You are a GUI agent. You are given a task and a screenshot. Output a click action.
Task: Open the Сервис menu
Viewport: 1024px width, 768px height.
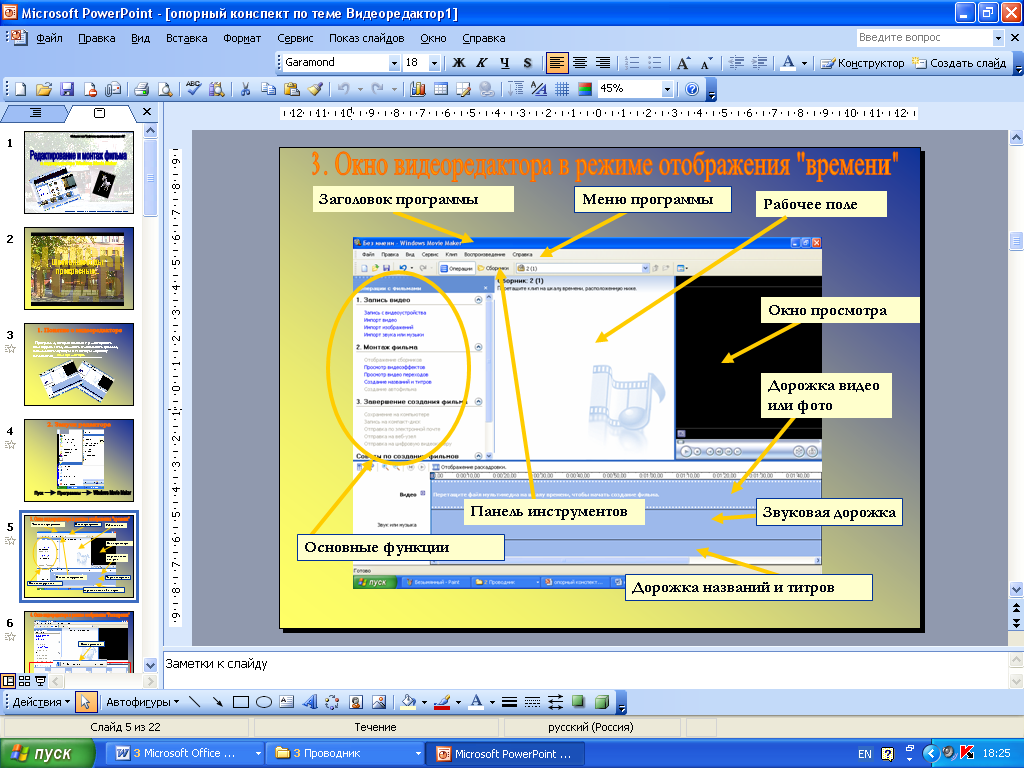[295, 38]
